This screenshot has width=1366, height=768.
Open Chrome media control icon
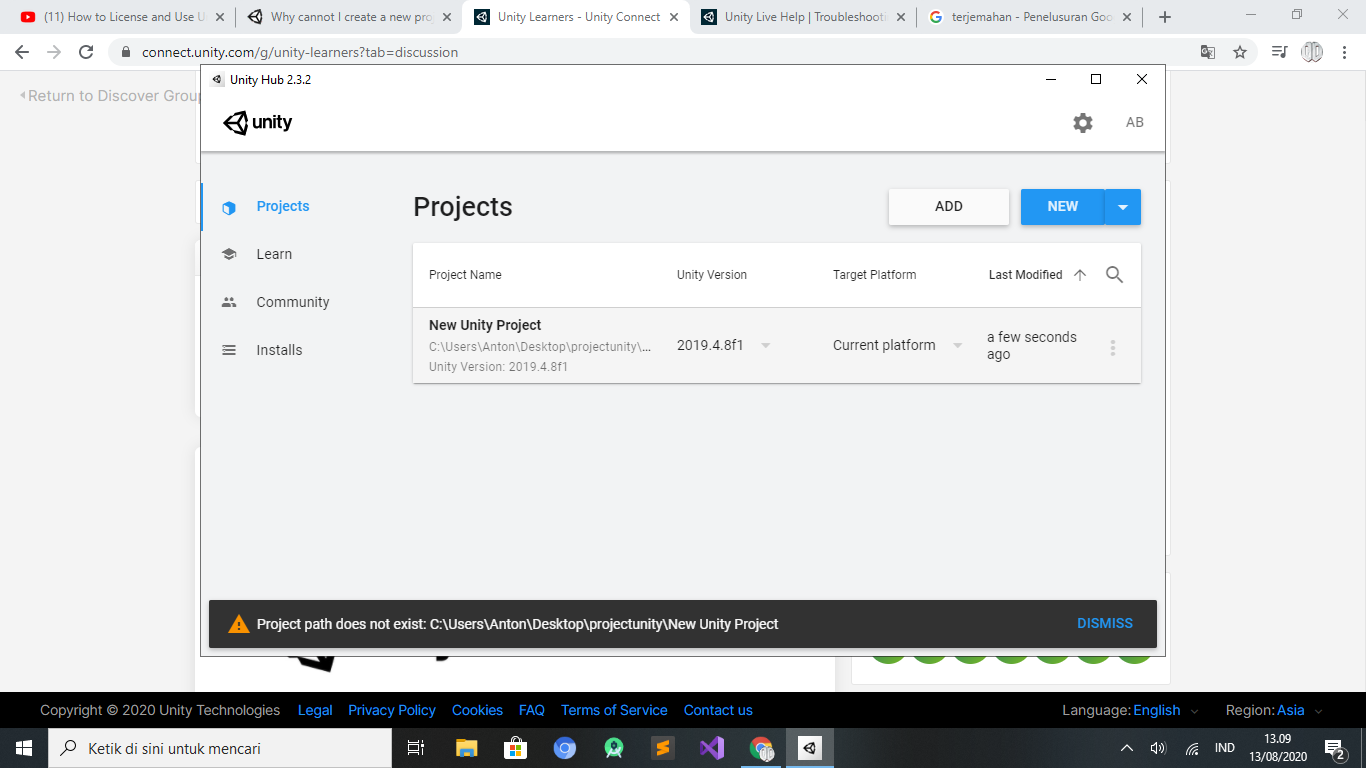pyautogui.click(x=1279, y=52)
